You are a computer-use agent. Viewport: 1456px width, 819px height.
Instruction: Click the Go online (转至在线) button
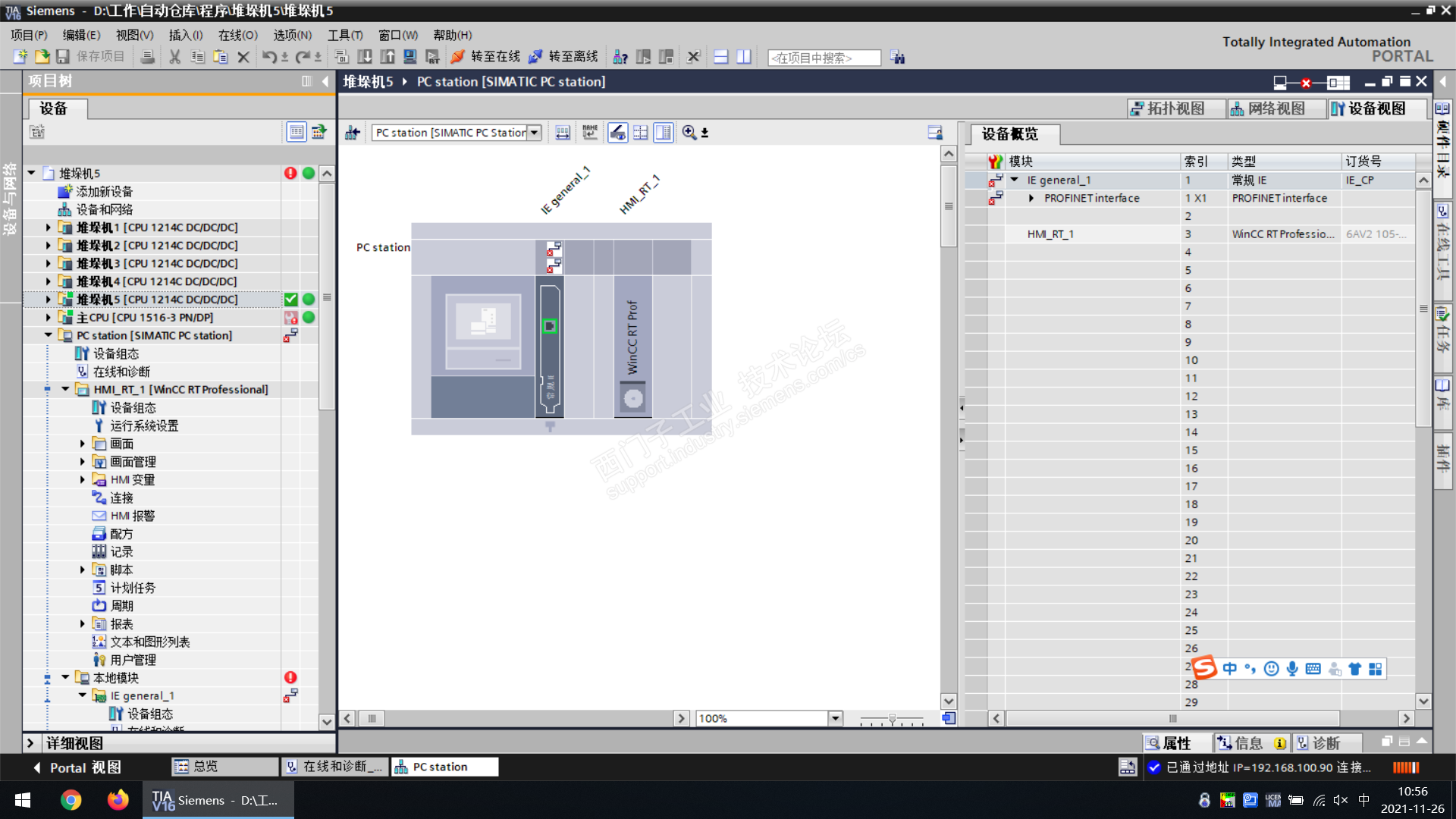pos(486,57)
